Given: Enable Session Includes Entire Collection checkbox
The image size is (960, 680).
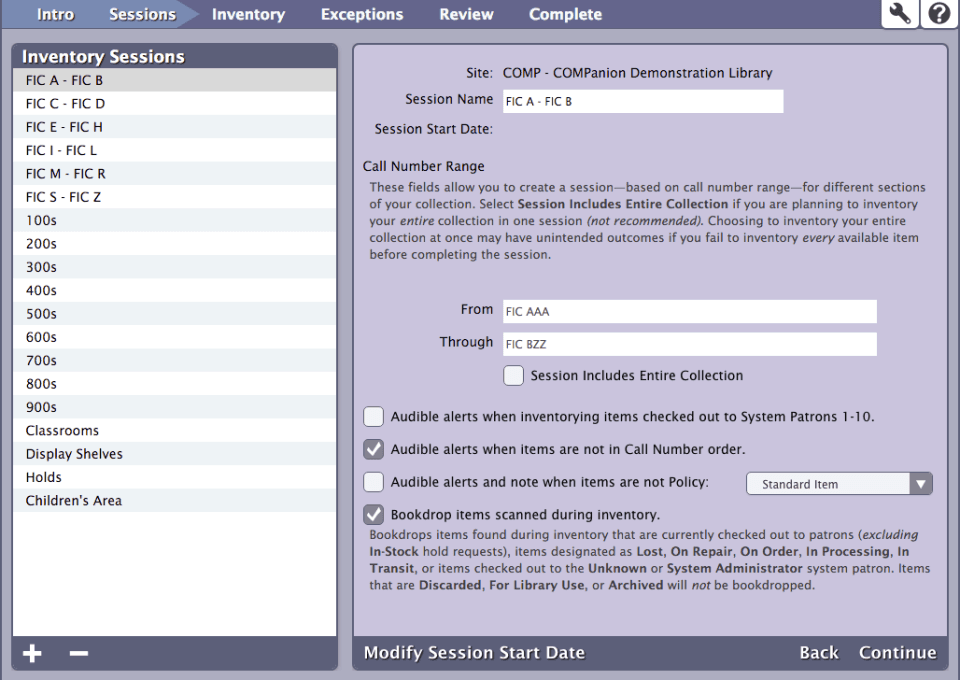Looking at the screenshot, I should click(x=513, y=376).
